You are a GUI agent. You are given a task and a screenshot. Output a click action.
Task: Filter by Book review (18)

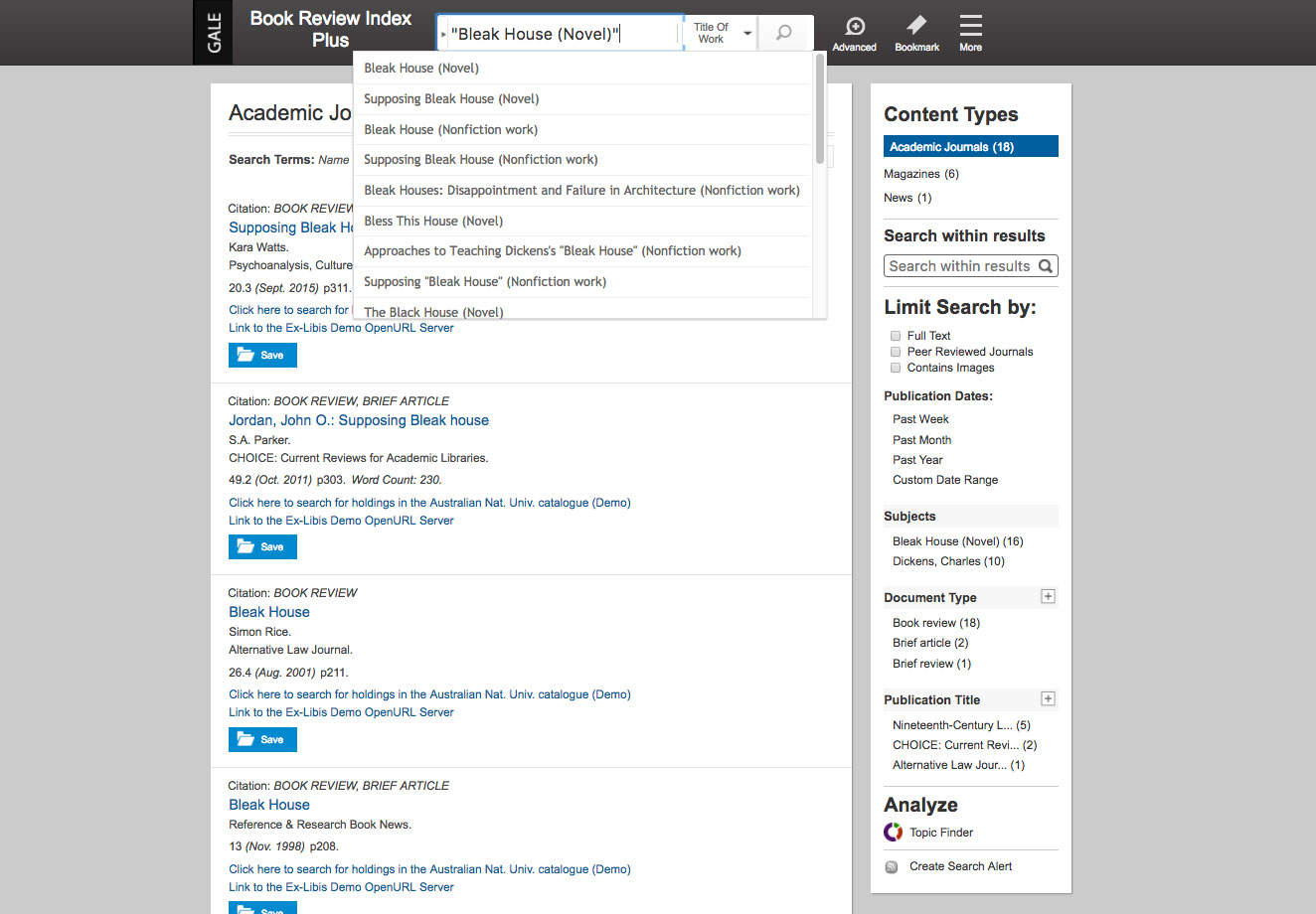click(936, 623)
